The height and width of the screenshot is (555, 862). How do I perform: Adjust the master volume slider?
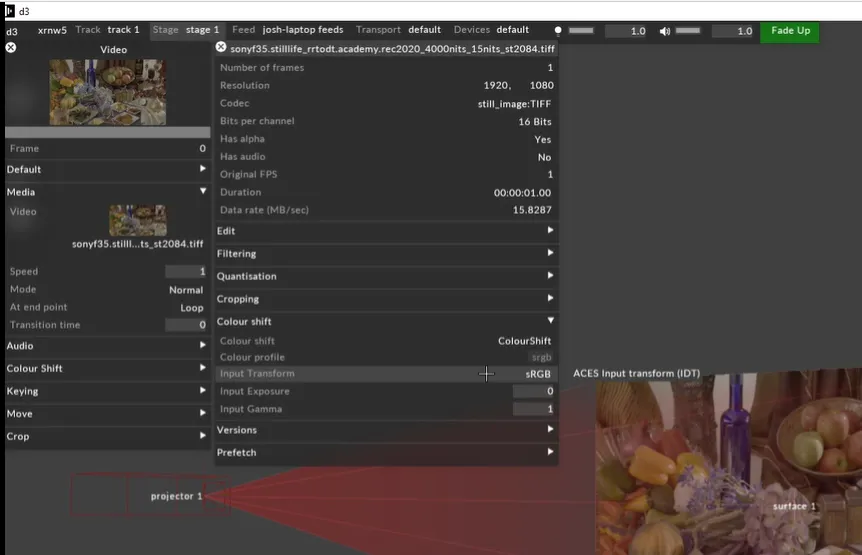[687, 31]
